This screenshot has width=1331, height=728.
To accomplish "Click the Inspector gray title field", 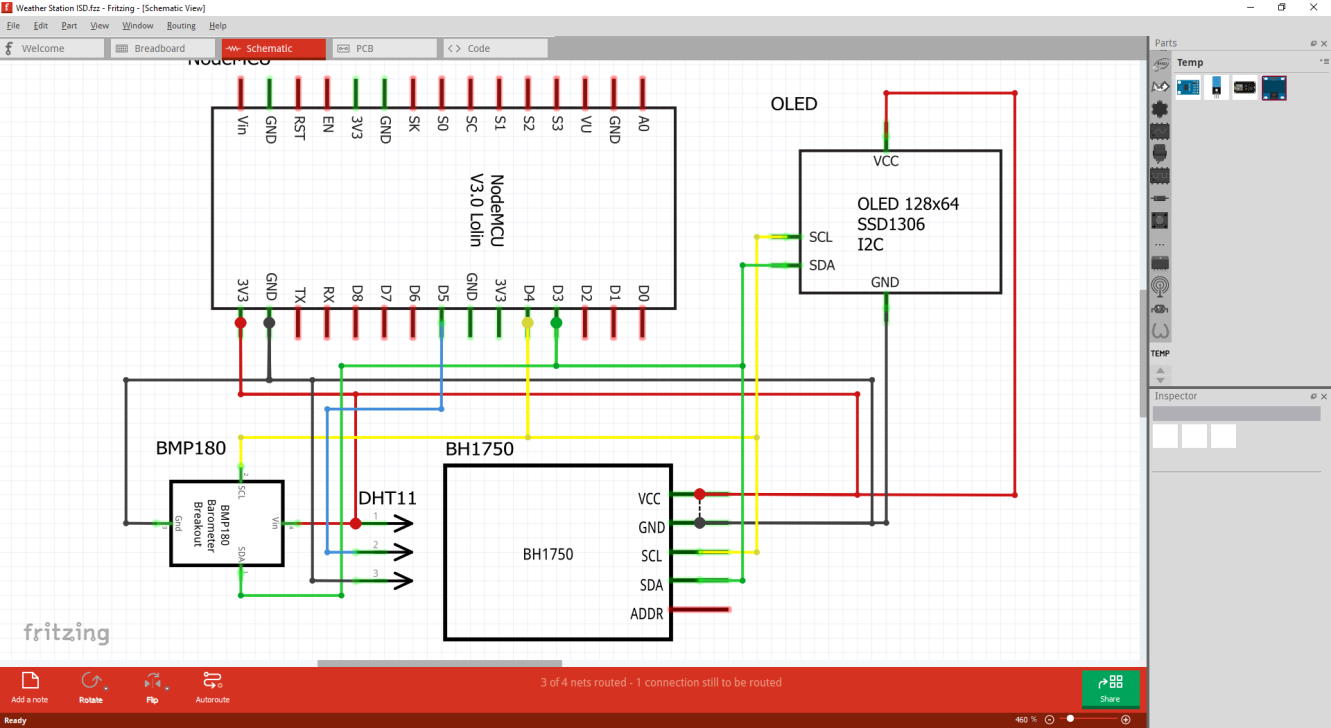I will (x=1236, y=413).
